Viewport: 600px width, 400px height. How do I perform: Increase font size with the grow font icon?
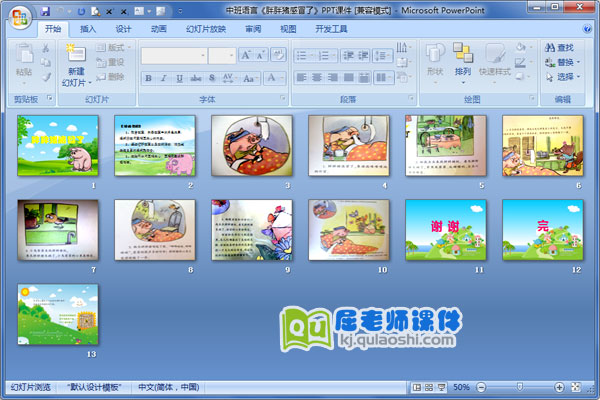pos(245,56)
